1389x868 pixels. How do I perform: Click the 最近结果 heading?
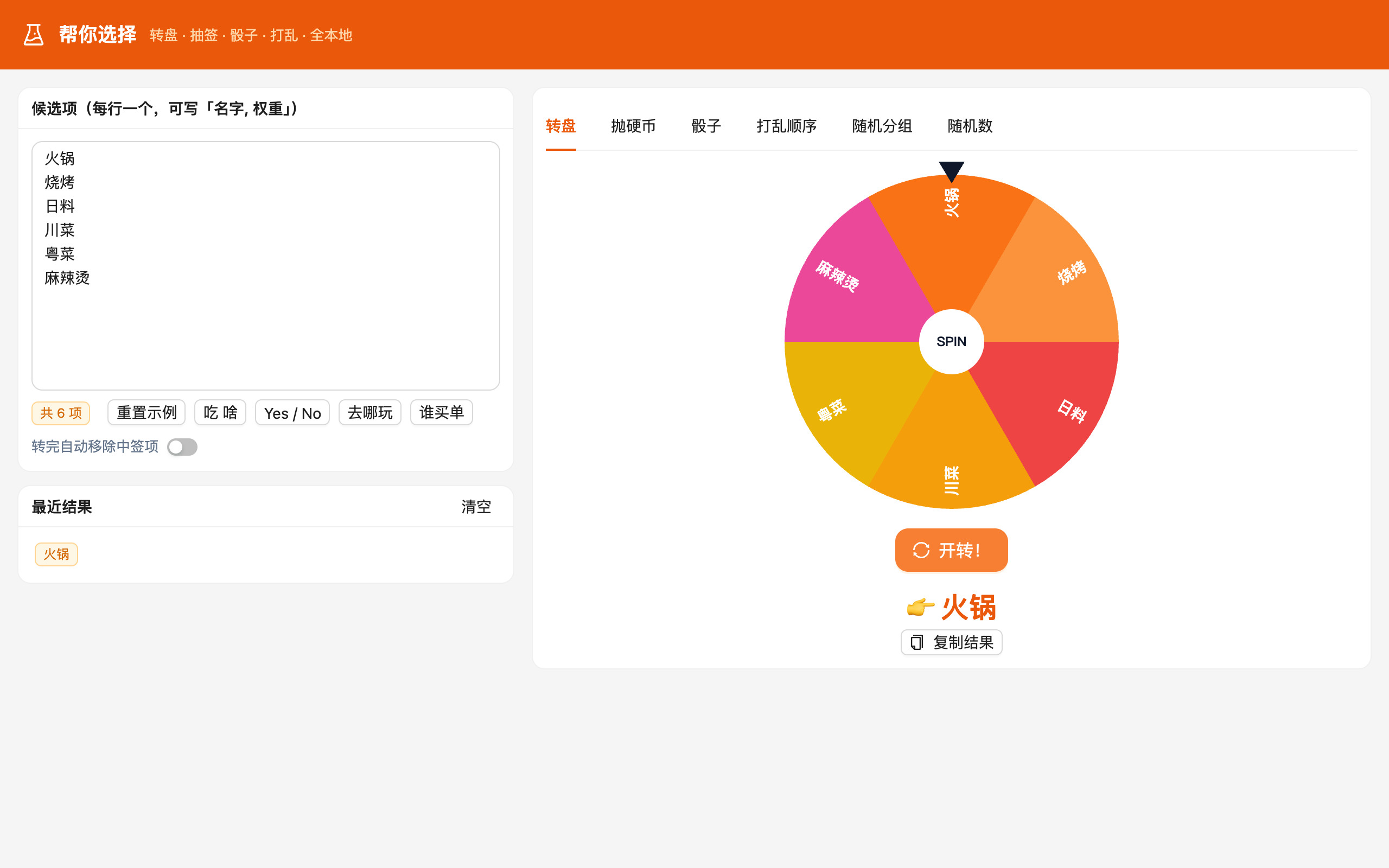click(62, 507)
